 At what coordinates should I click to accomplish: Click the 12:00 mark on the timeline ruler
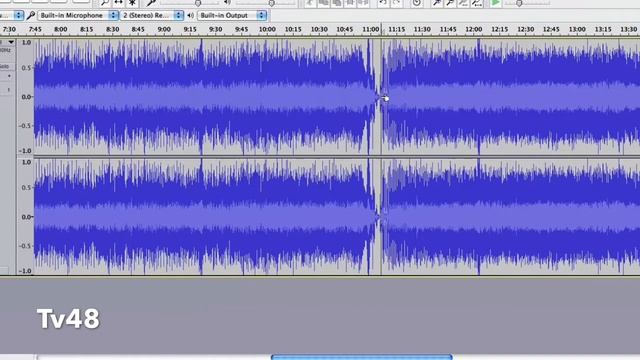[473, 29]
